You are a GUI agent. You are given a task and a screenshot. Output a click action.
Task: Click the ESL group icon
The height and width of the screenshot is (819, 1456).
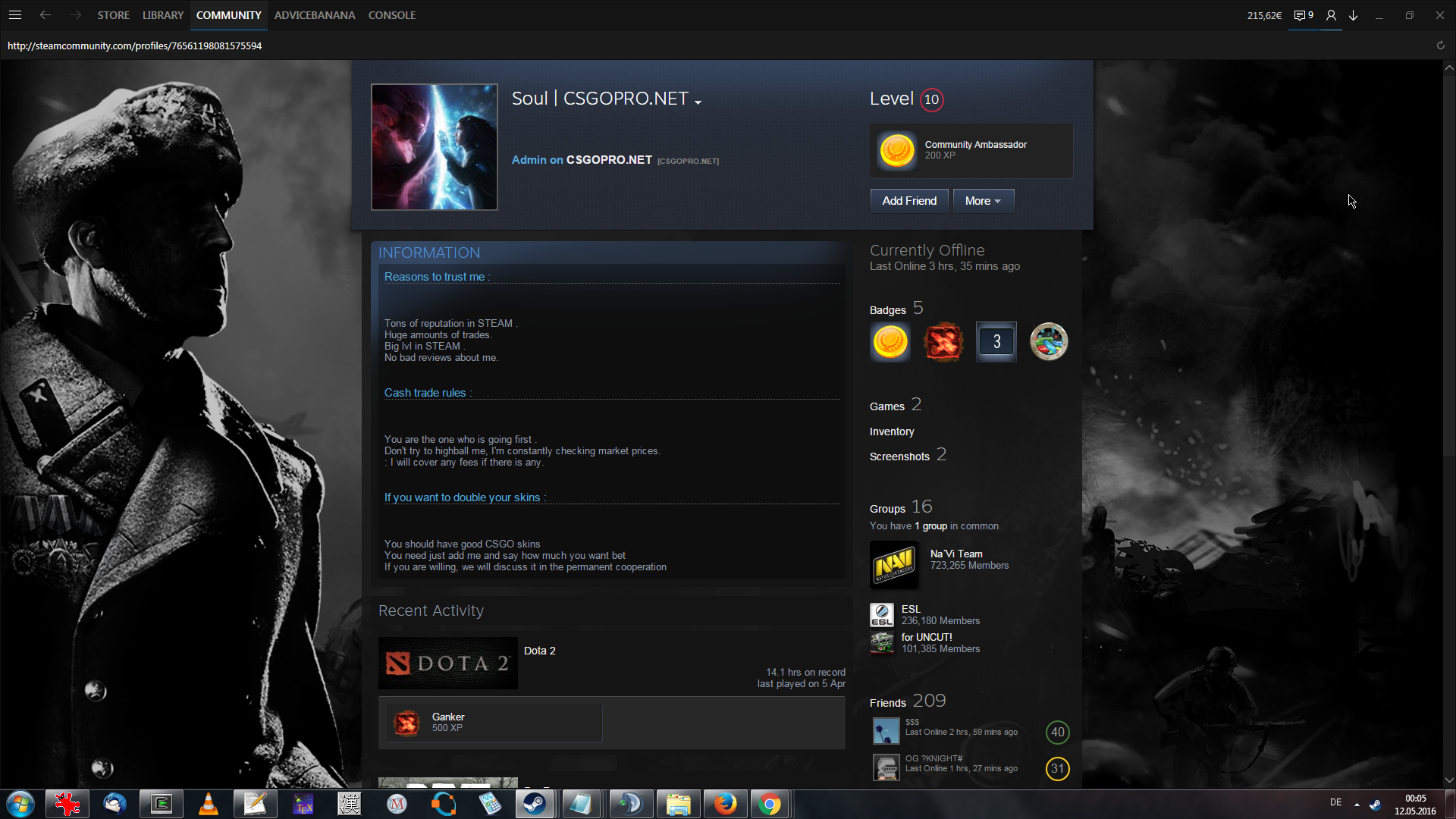point(881,615)
